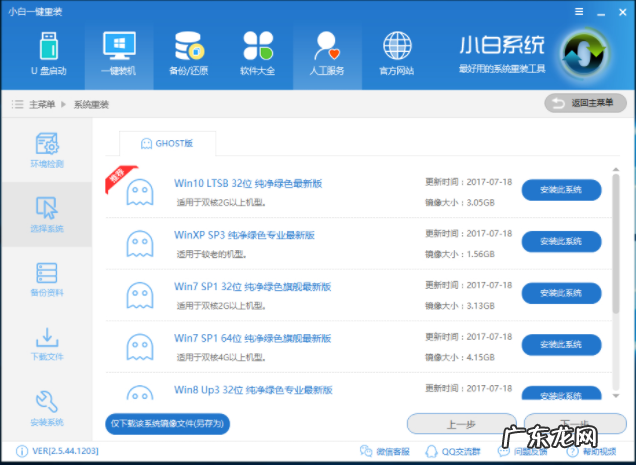Screen dimensions: 636x466
Task: Go to 选择系统 step icon
Action: pyautogui.click(x=47, y=208)
